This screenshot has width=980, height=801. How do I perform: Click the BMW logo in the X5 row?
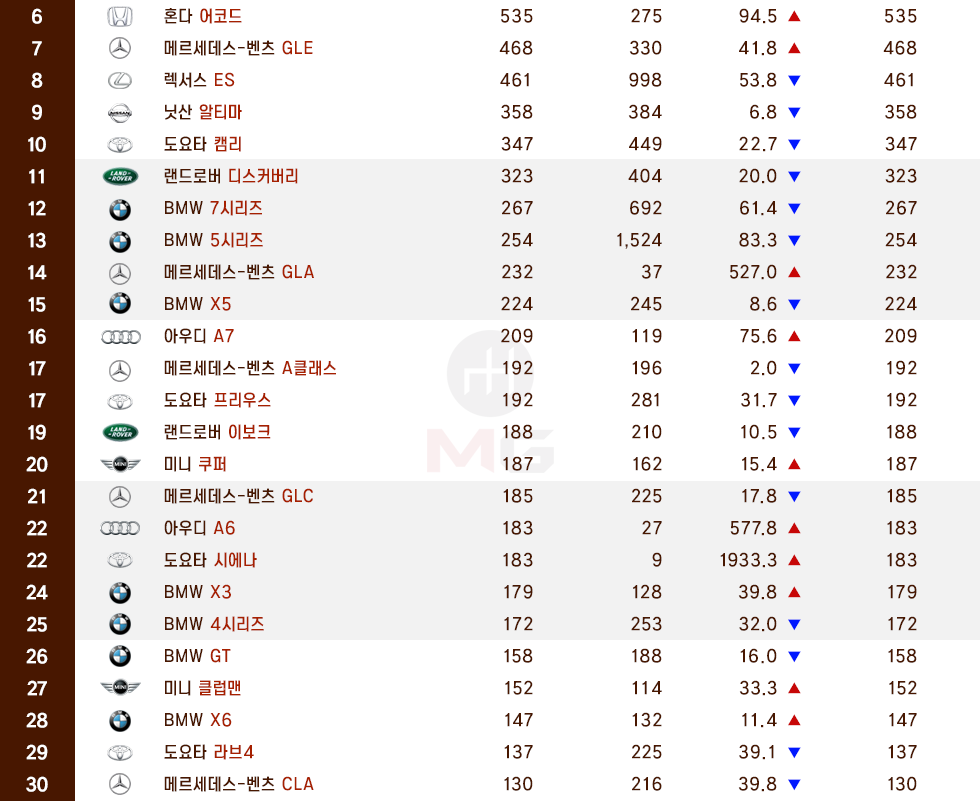[x=120, y=304]
